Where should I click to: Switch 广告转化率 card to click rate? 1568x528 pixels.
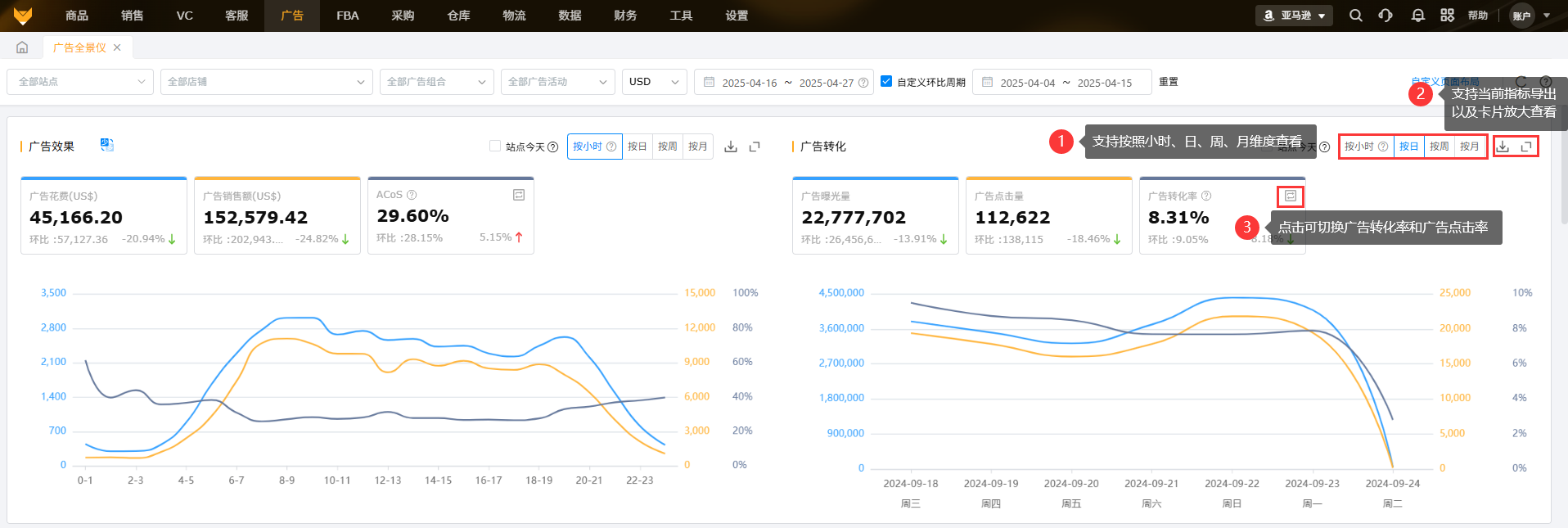point(1290,196)
